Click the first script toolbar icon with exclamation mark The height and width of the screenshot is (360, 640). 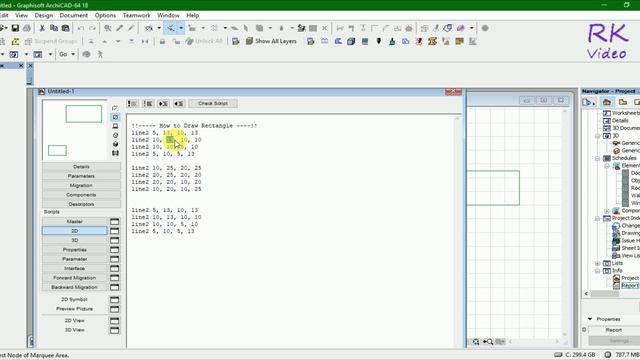coord(132,104)
